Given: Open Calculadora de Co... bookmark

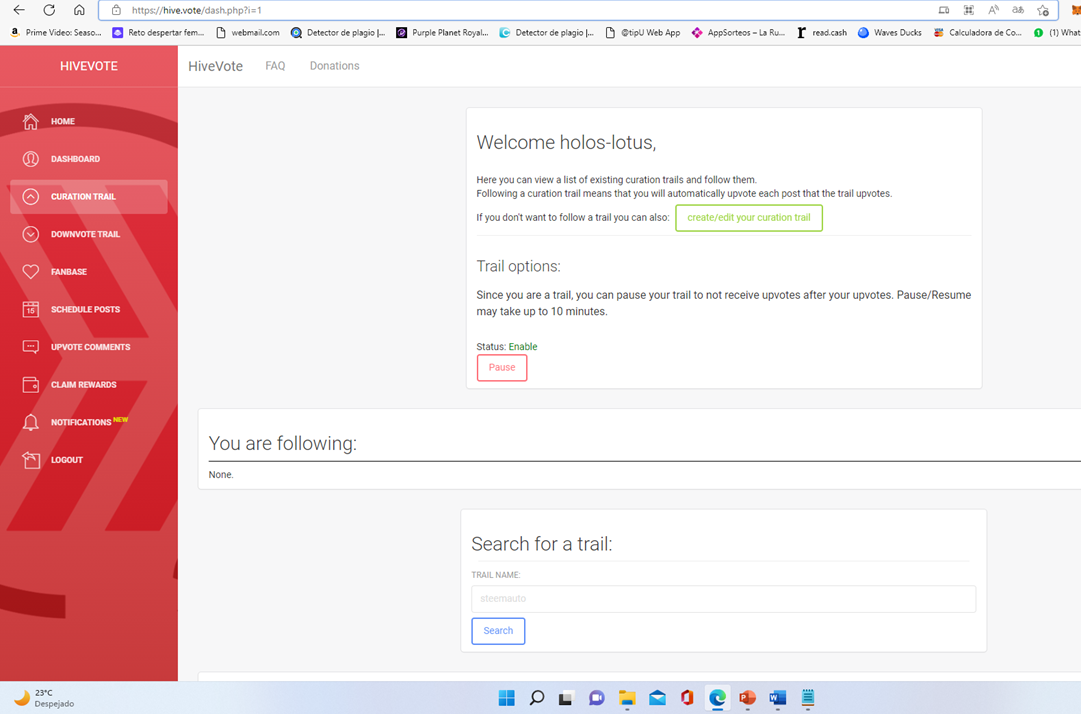Looking at the screenshot, I should [978, 32].
